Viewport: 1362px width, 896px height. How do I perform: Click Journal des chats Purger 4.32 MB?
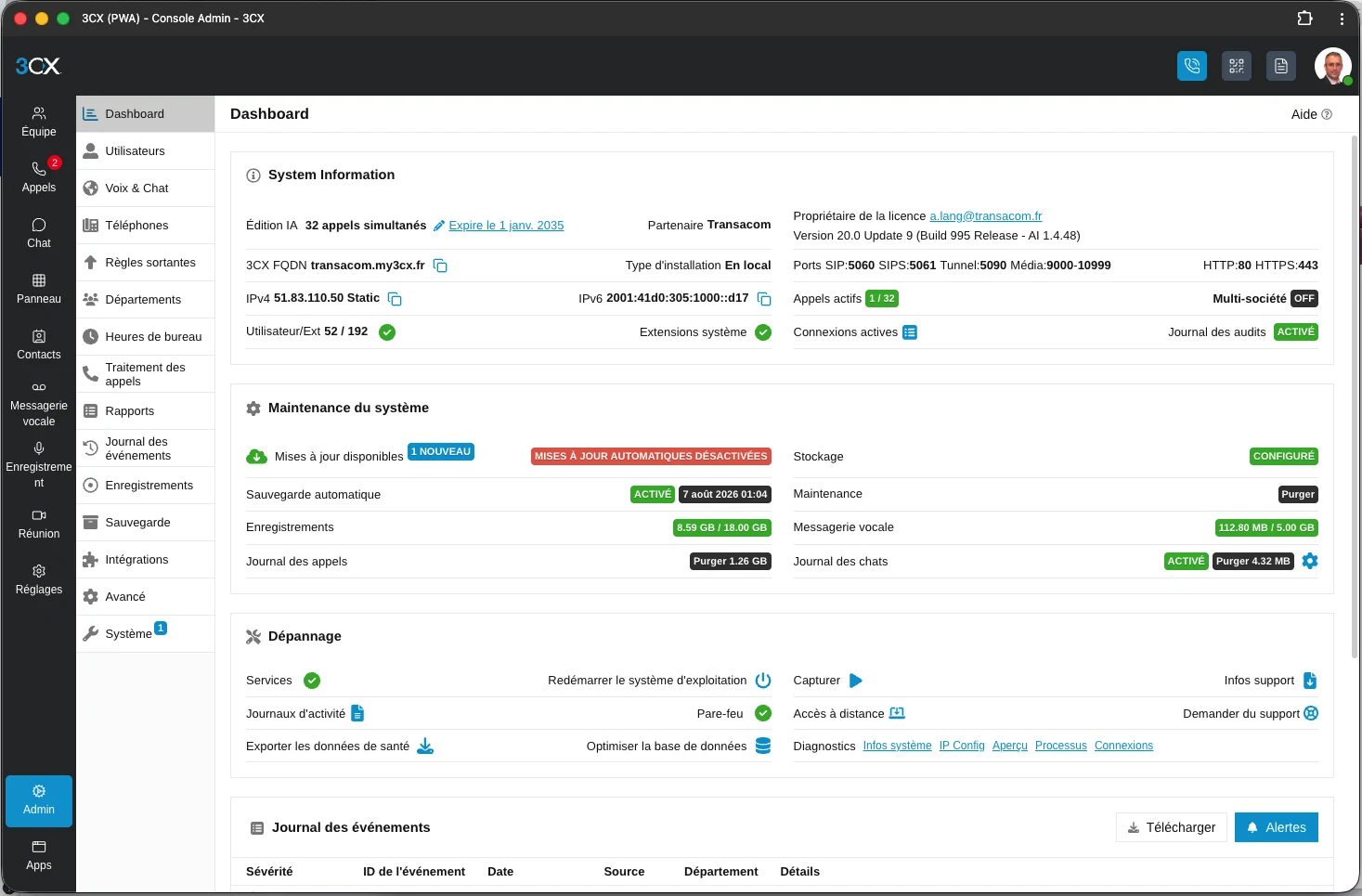coord(1253,561)
